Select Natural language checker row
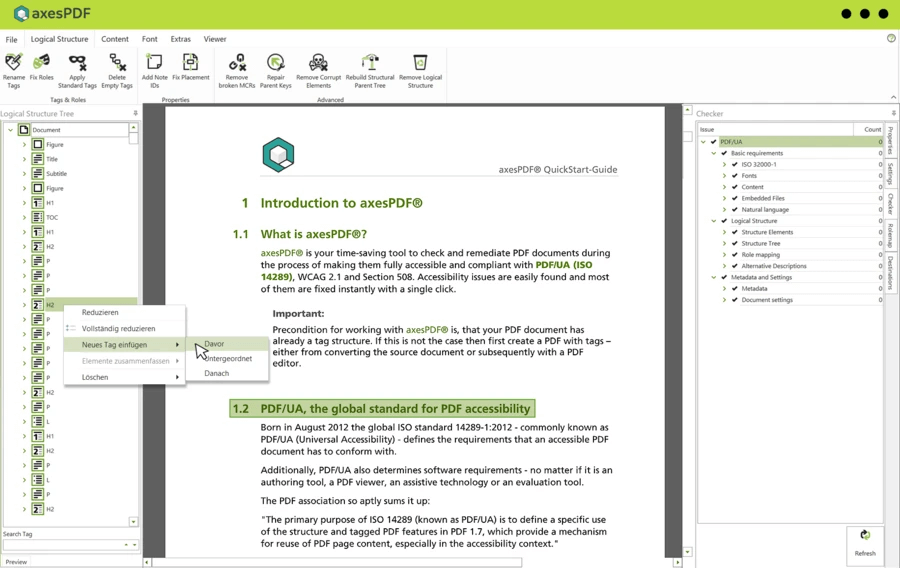Viewport: 900px width, 568px height. [x=791, y=209]
